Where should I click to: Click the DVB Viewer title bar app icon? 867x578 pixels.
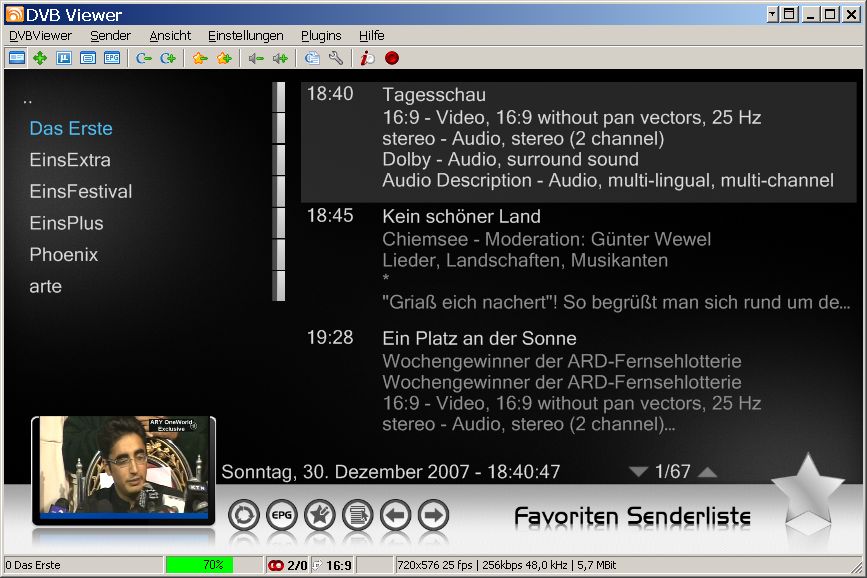point(14,14)
